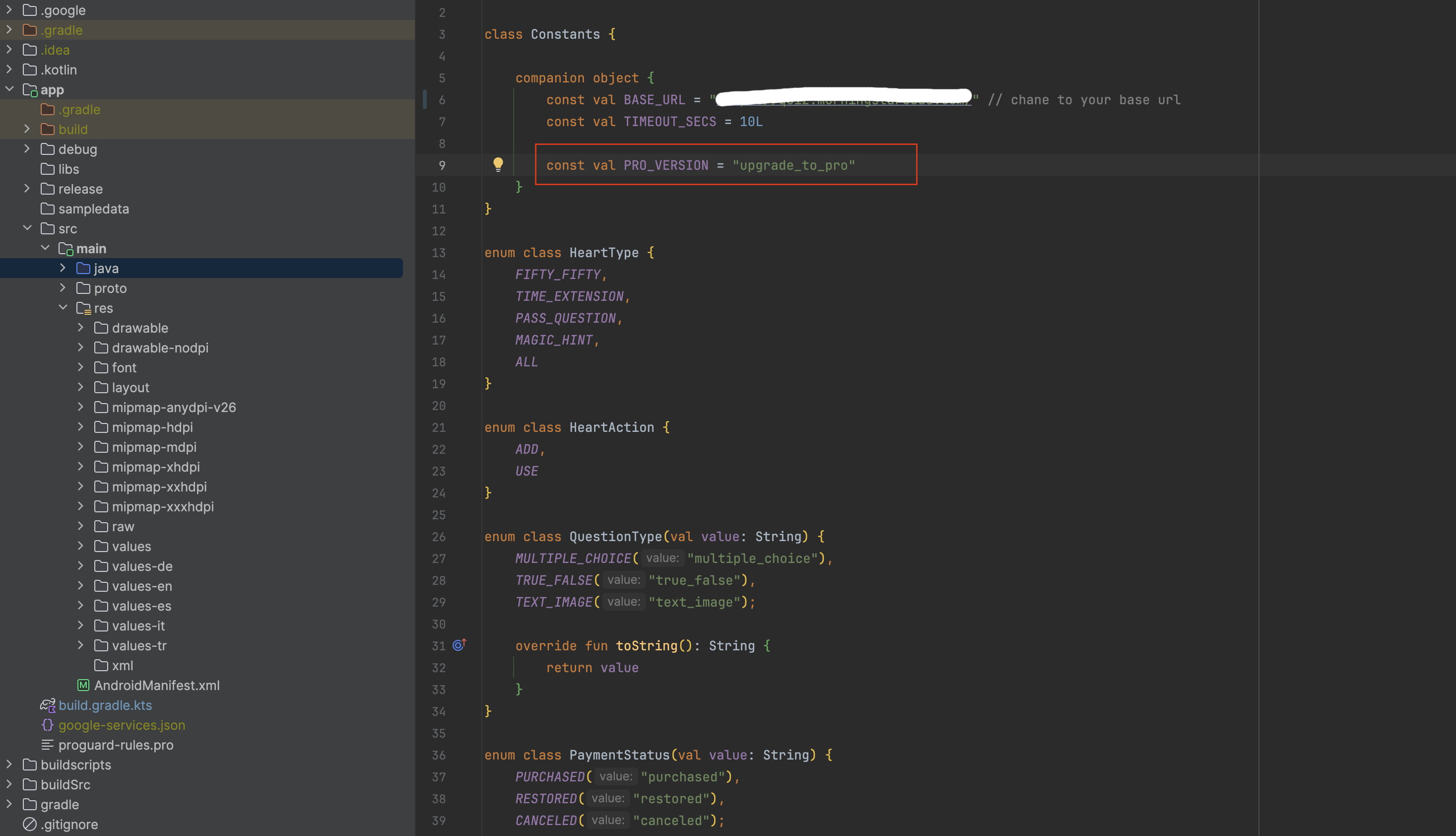
Task: Expand the buildscripts folder
Action: click(10, 764)
